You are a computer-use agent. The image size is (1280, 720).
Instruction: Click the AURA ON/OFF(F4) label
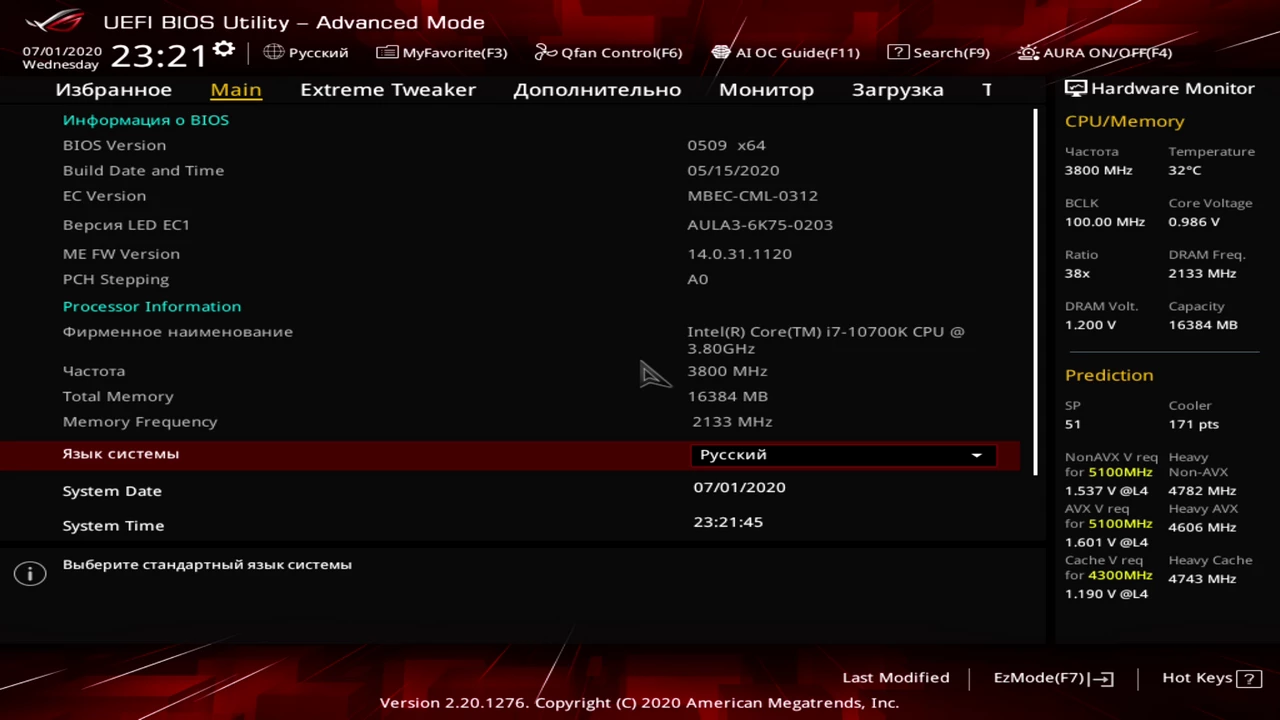coord(1108,52)
